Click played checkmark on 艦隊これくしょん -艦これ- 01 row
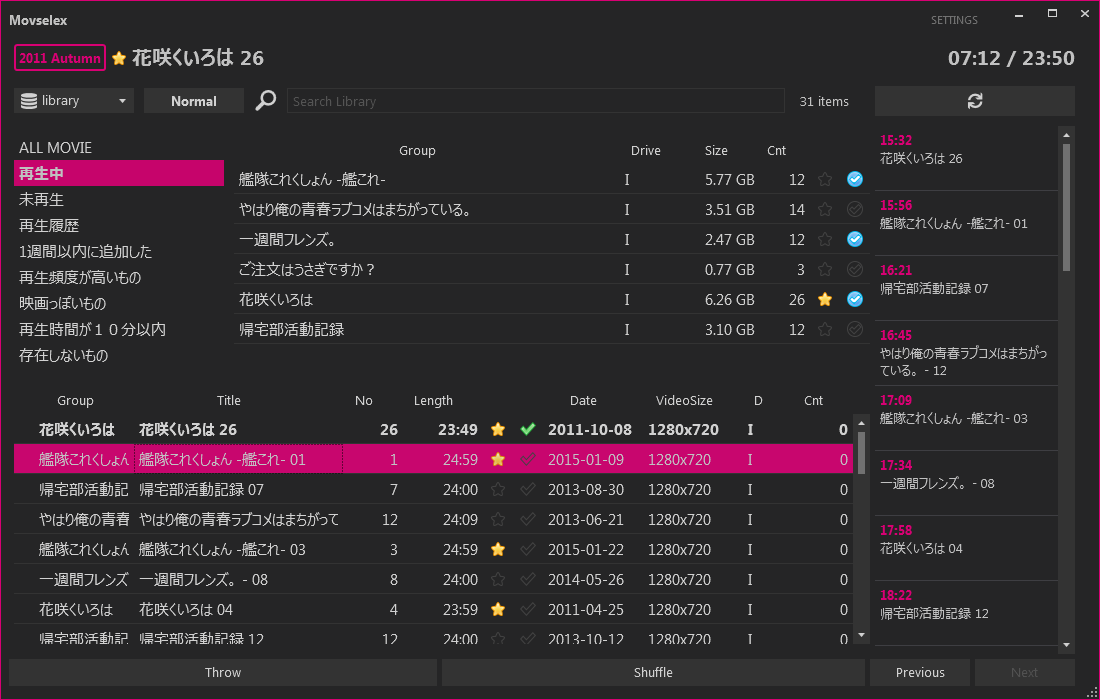Viewport: 1100px width, 700px height. tap(528, 459)
